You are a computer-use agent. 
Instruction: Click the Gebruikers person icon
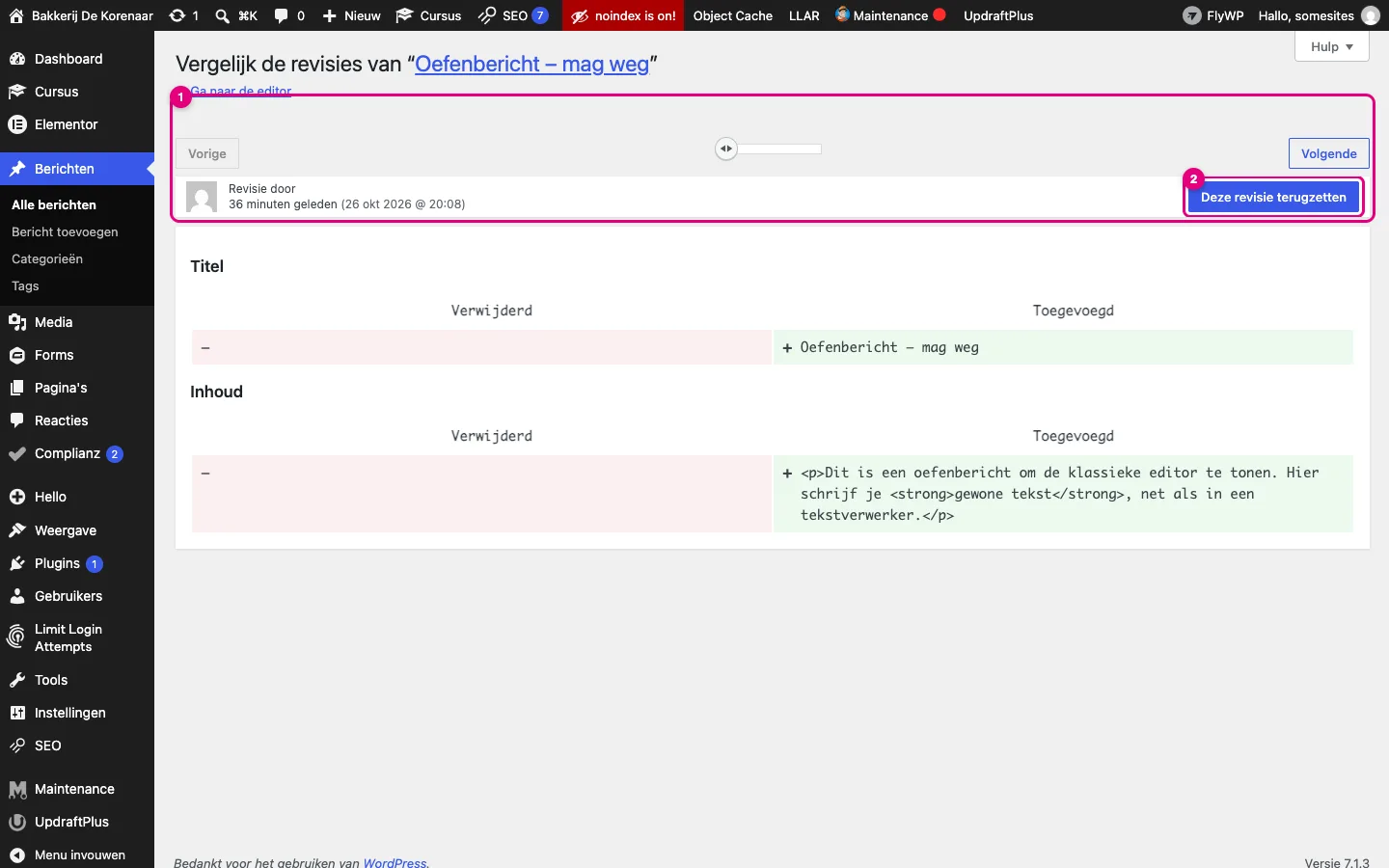point(17,596)
